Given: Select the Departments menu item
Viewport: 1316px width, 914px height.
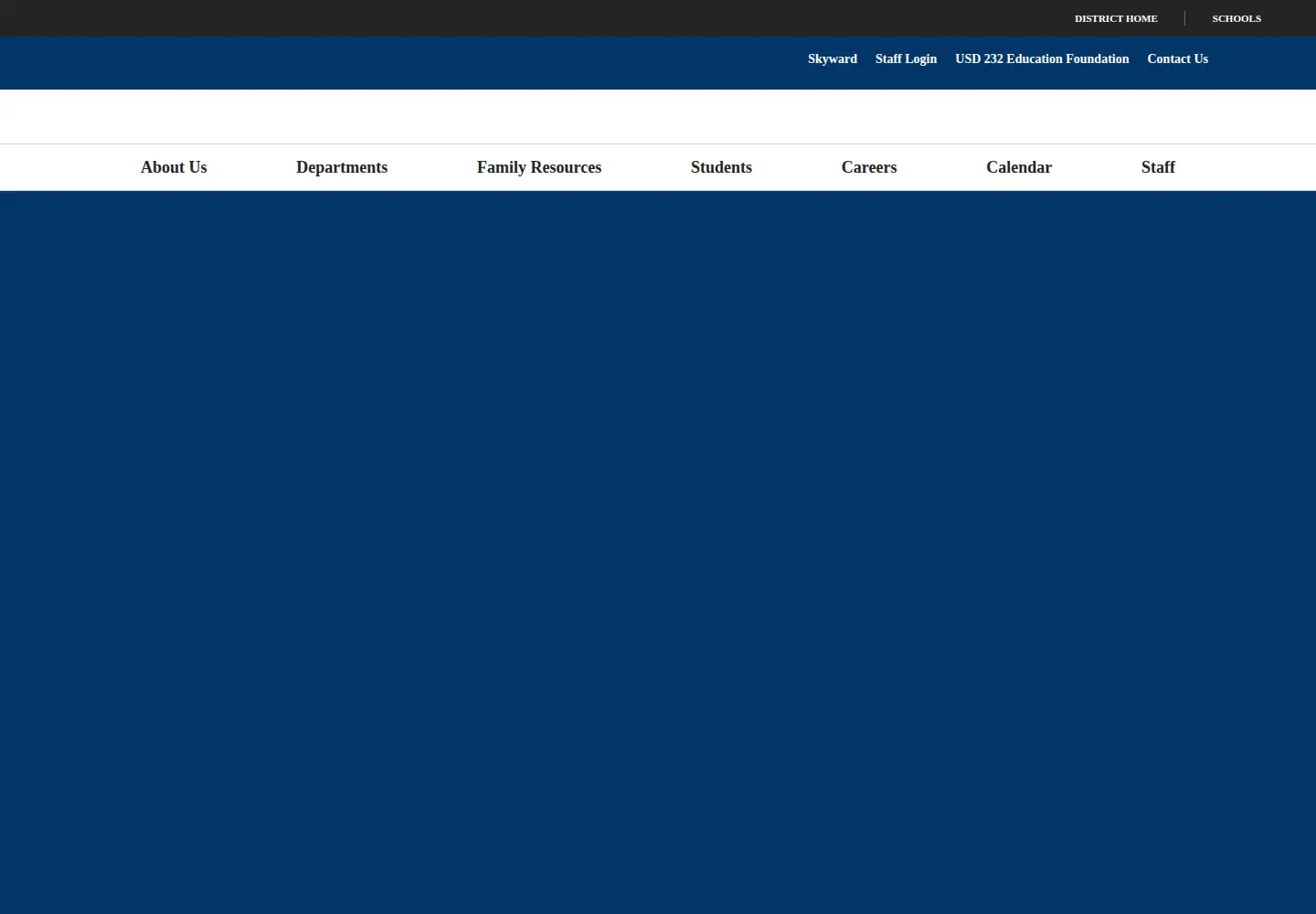Looking at the screenshot, I should 342,167.
